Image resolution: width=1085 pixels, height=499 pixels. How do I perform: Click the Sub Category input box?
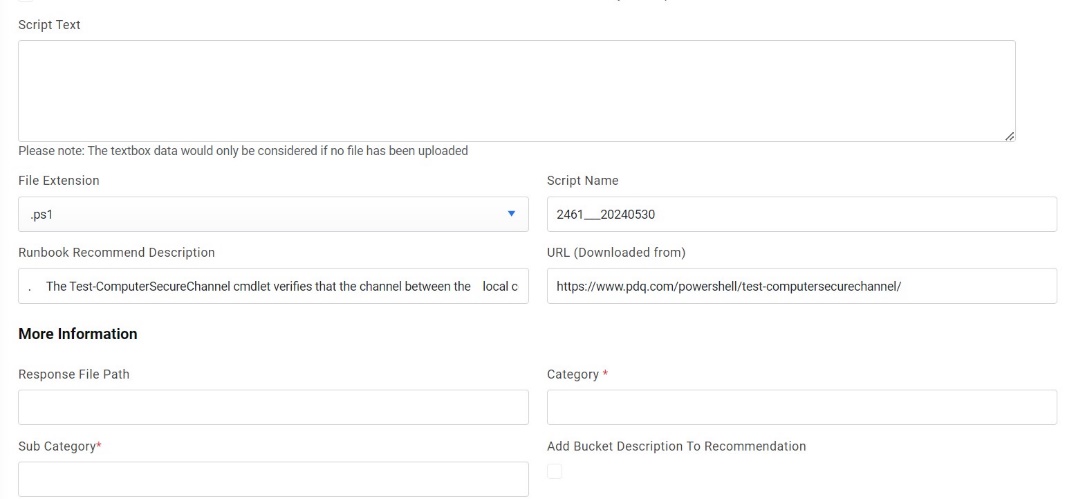(273, 478)
